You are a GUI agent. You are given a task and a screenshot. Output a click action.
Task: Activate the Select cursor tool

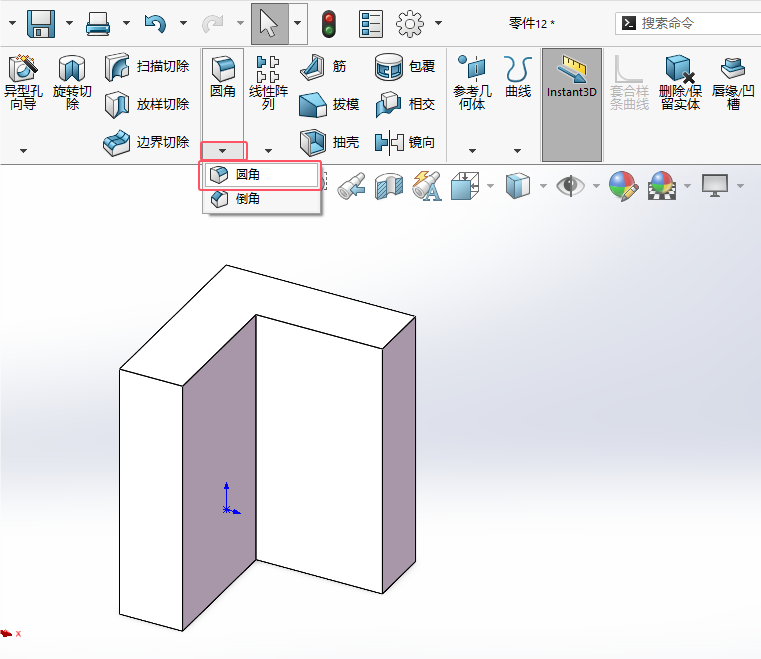269,23
